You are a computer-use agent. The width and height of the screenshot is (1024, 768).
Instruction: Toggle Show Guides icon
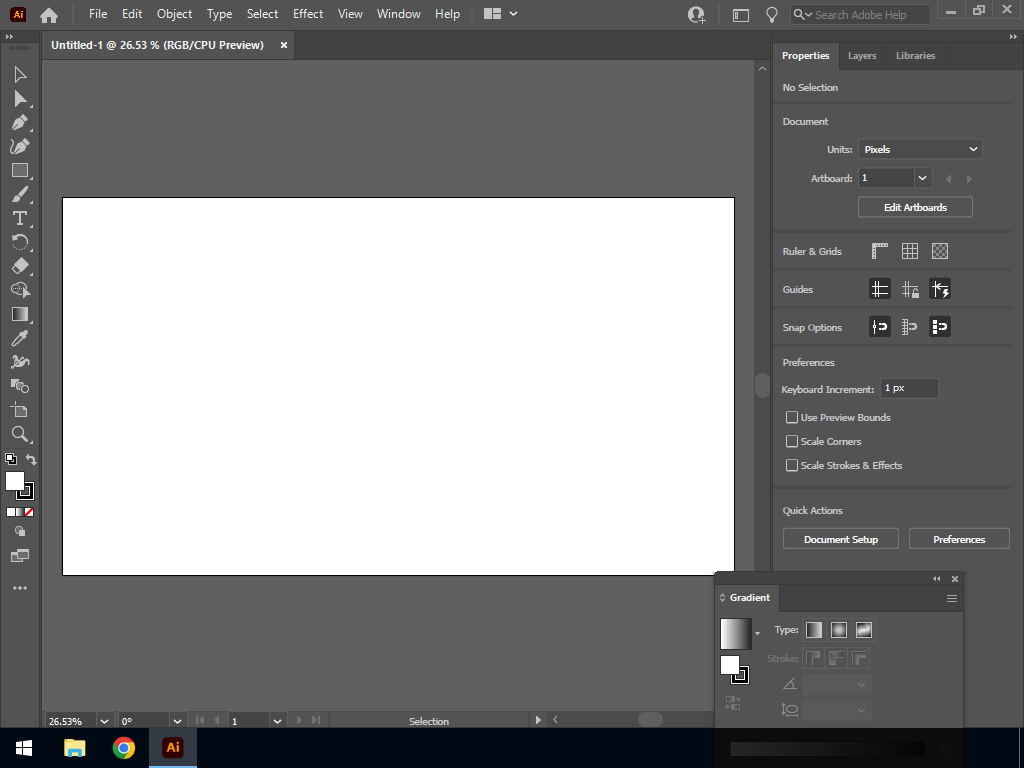(x=880, y=289)
